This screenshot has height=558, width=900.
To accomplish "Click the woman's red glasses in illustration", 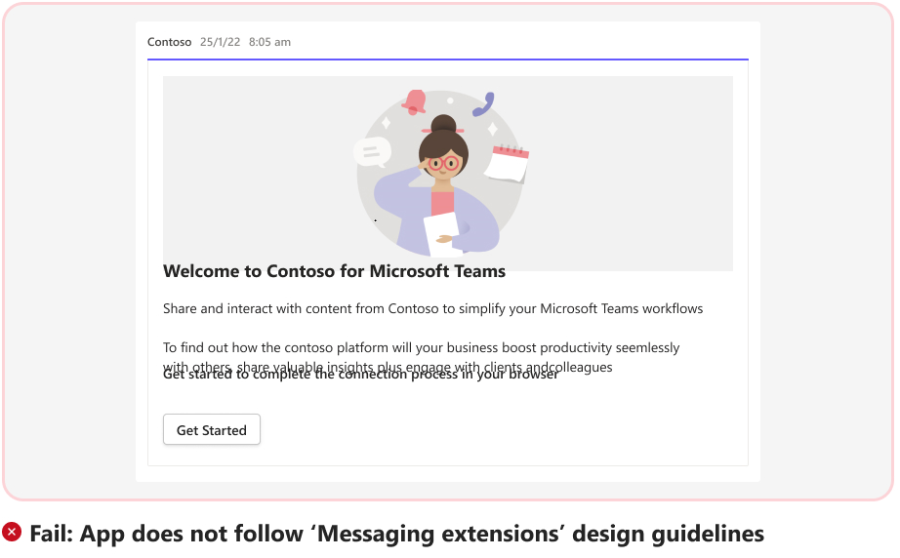I will pyautogui.click(x=442, y=162).
